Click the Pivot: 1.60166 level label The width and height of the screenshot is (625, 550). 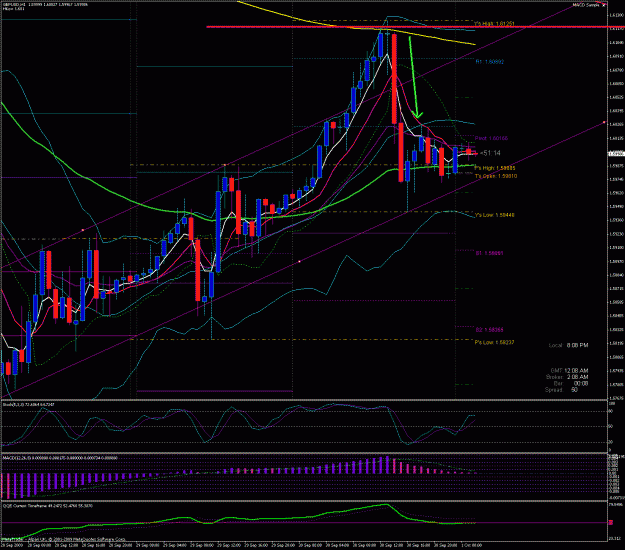(491, 138)
